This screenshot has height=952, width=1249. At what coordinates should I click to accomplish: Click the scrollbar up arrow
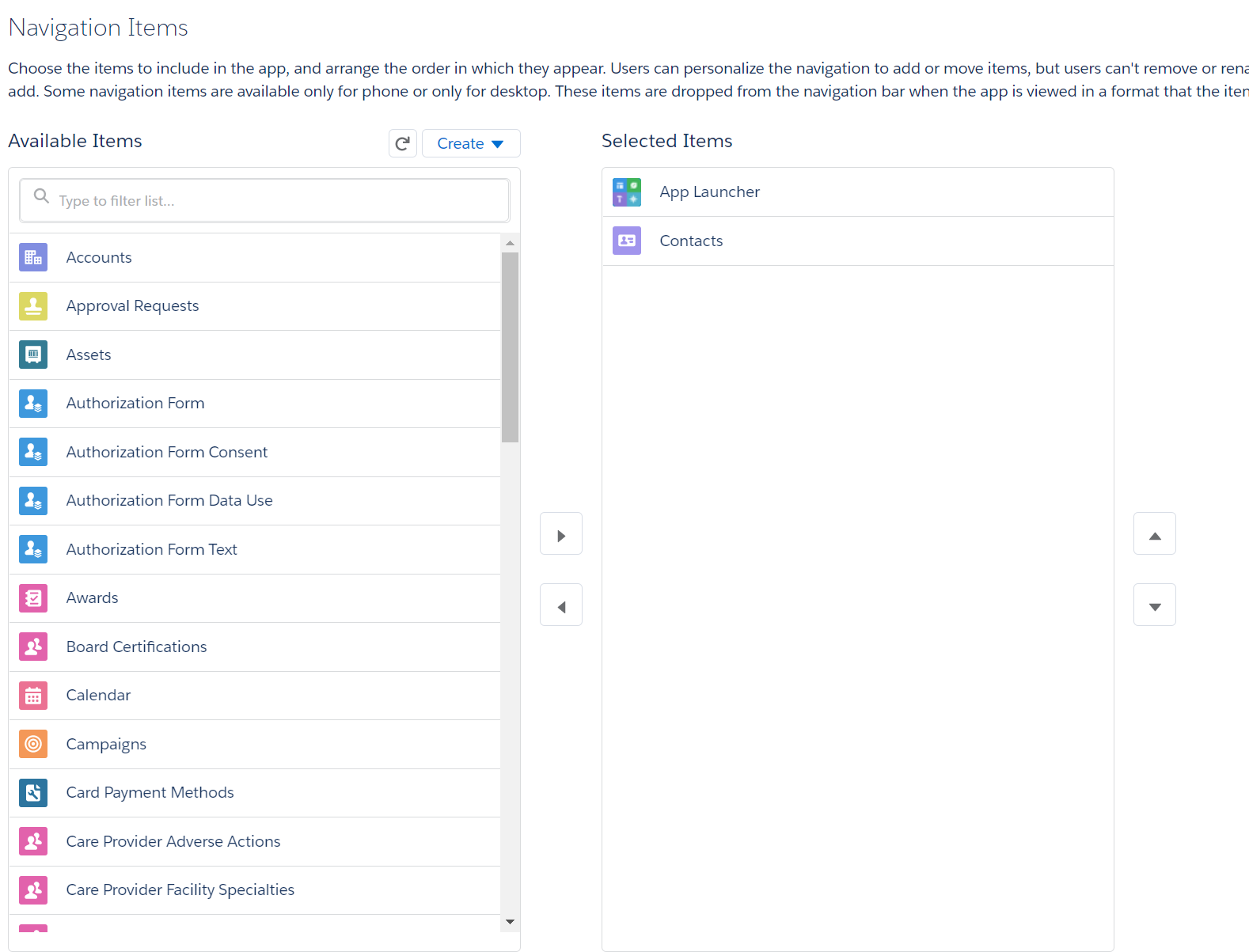(x=511, y=243)
